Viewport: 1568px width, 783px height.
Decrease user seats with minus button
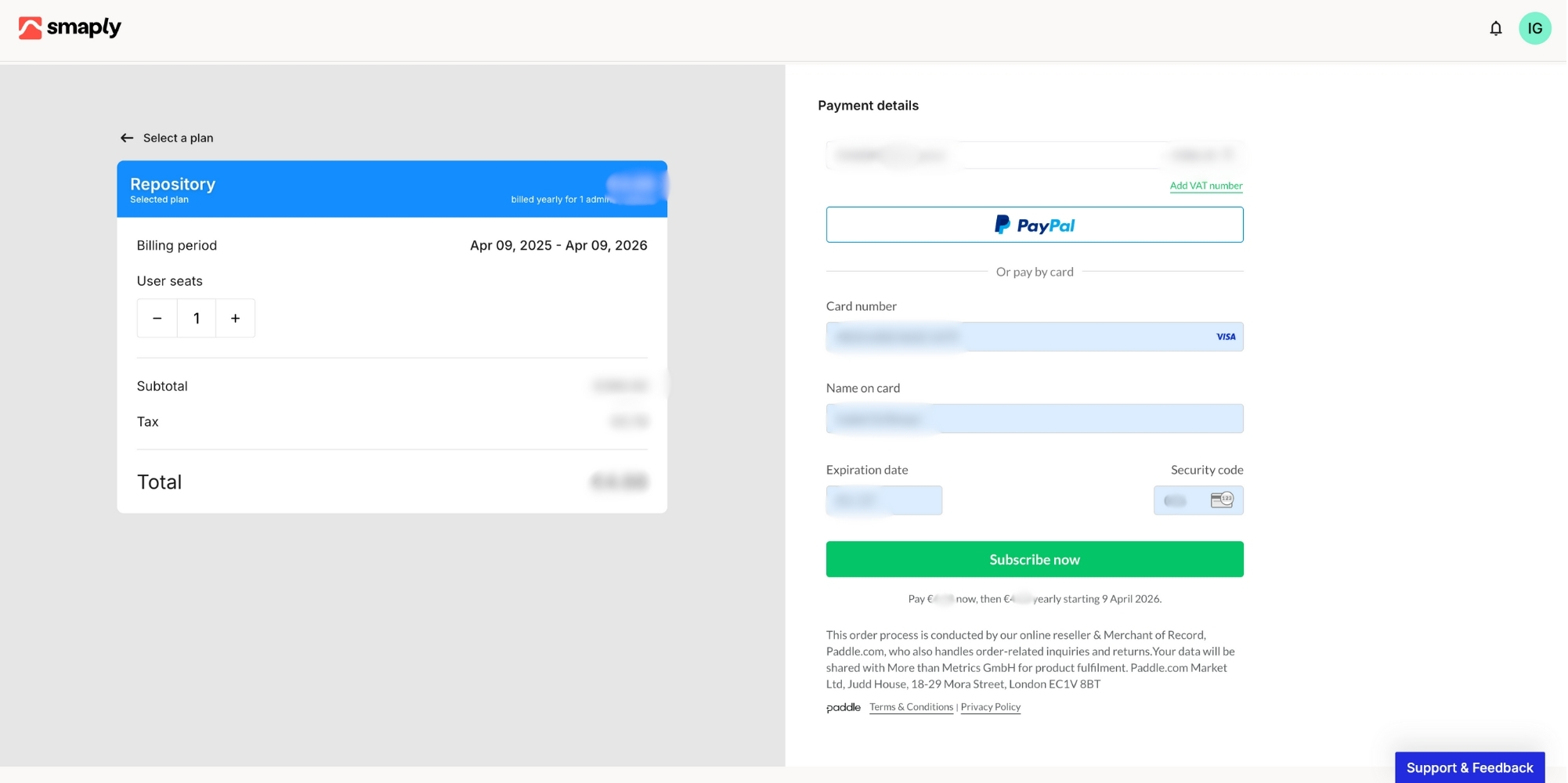coord(157,319)
